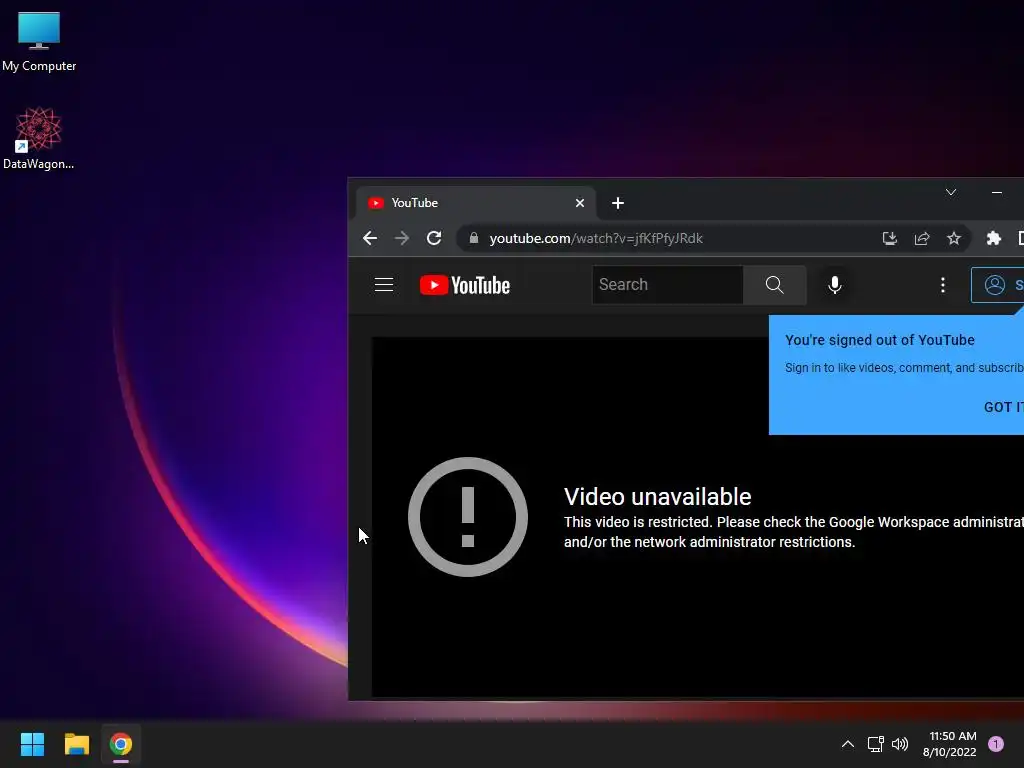1024x768 pixels.
Task: Click the youtube.com address bar URL
Action: click(596, 238)
